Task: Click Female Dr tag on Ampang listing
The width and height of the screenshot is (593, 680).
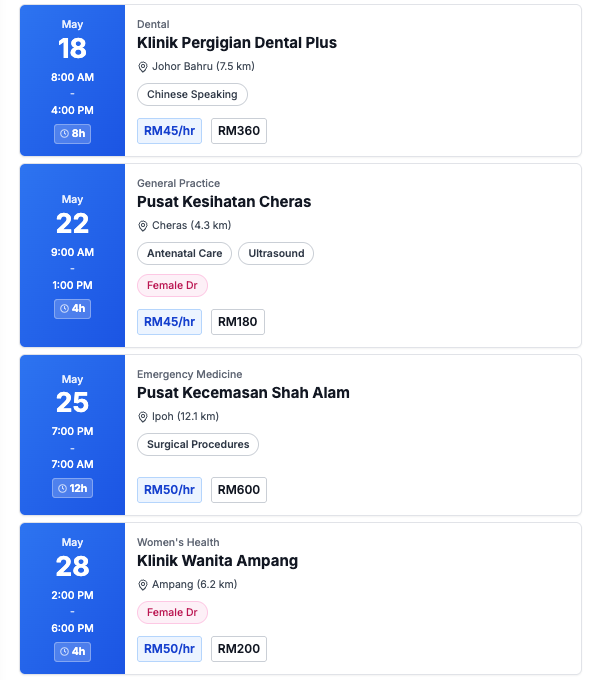Action: (x=172, y=612)
